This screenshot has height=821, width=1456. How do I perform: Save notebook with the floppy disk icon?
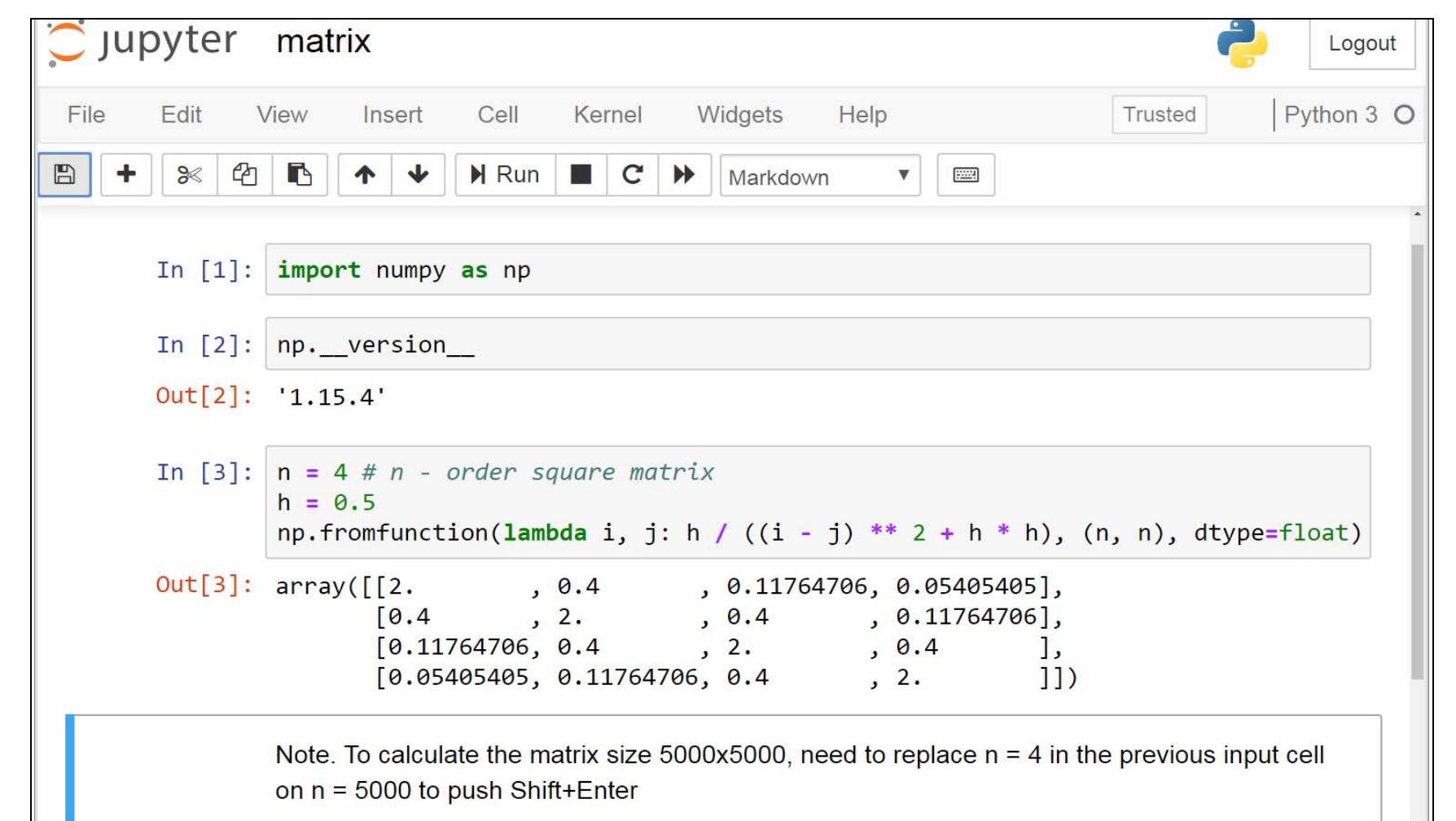(64, 174)
